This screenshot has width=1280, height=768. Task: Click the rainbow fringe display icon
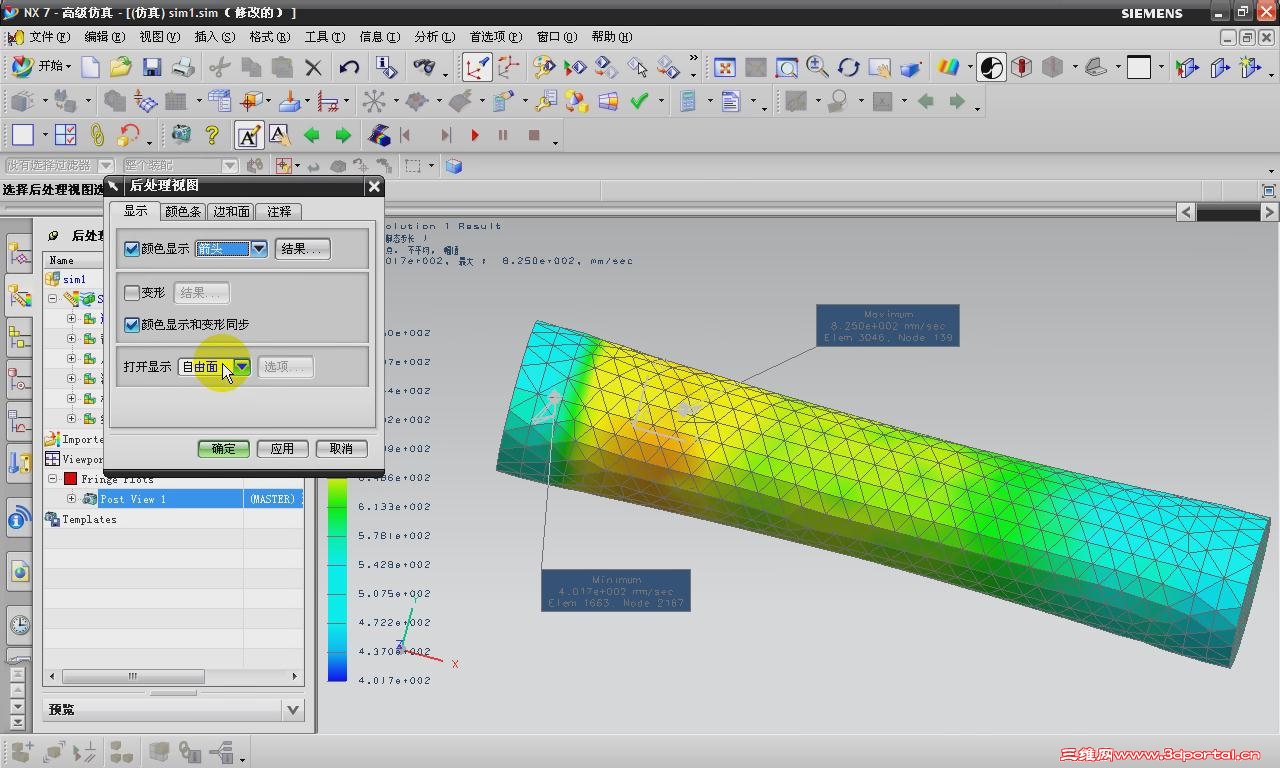tap(947, 67)
